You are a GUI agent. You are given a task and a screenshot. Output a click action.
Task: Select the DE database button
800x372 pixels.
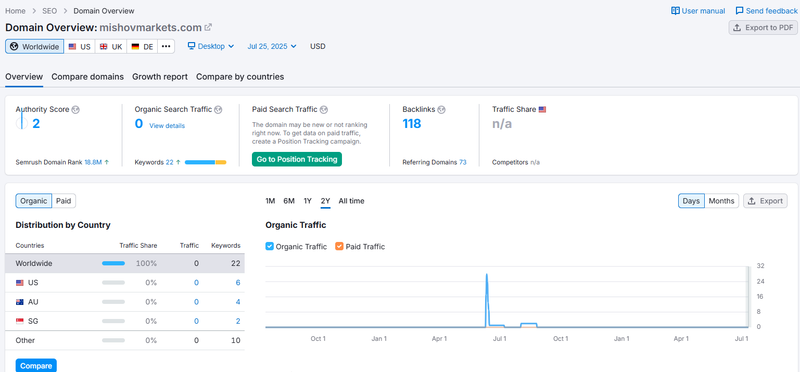coord(142,46)
